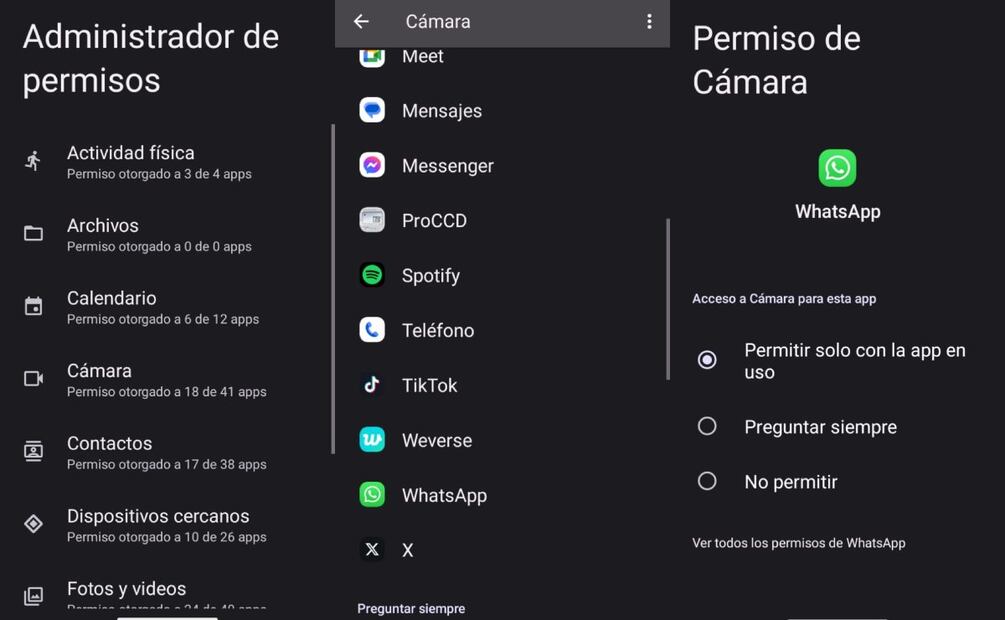Open the Contactos permission category
This screenshot has width=1005, height=620.
pos(165,452)
